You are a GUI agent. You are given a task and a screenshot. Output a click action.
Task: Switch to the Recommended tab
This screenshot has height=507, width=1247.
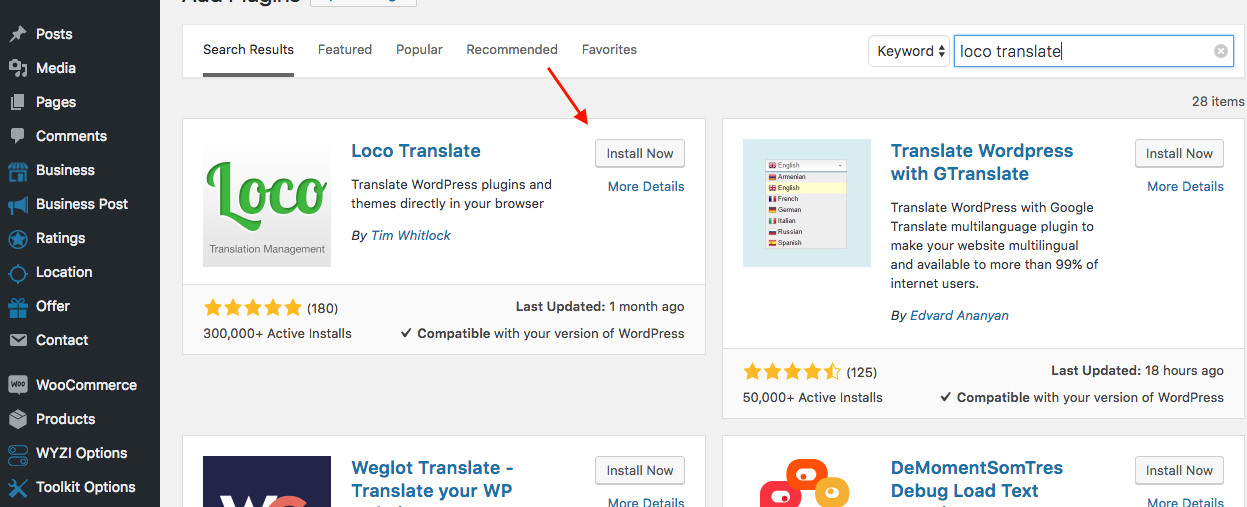click(x=512, y=49)
